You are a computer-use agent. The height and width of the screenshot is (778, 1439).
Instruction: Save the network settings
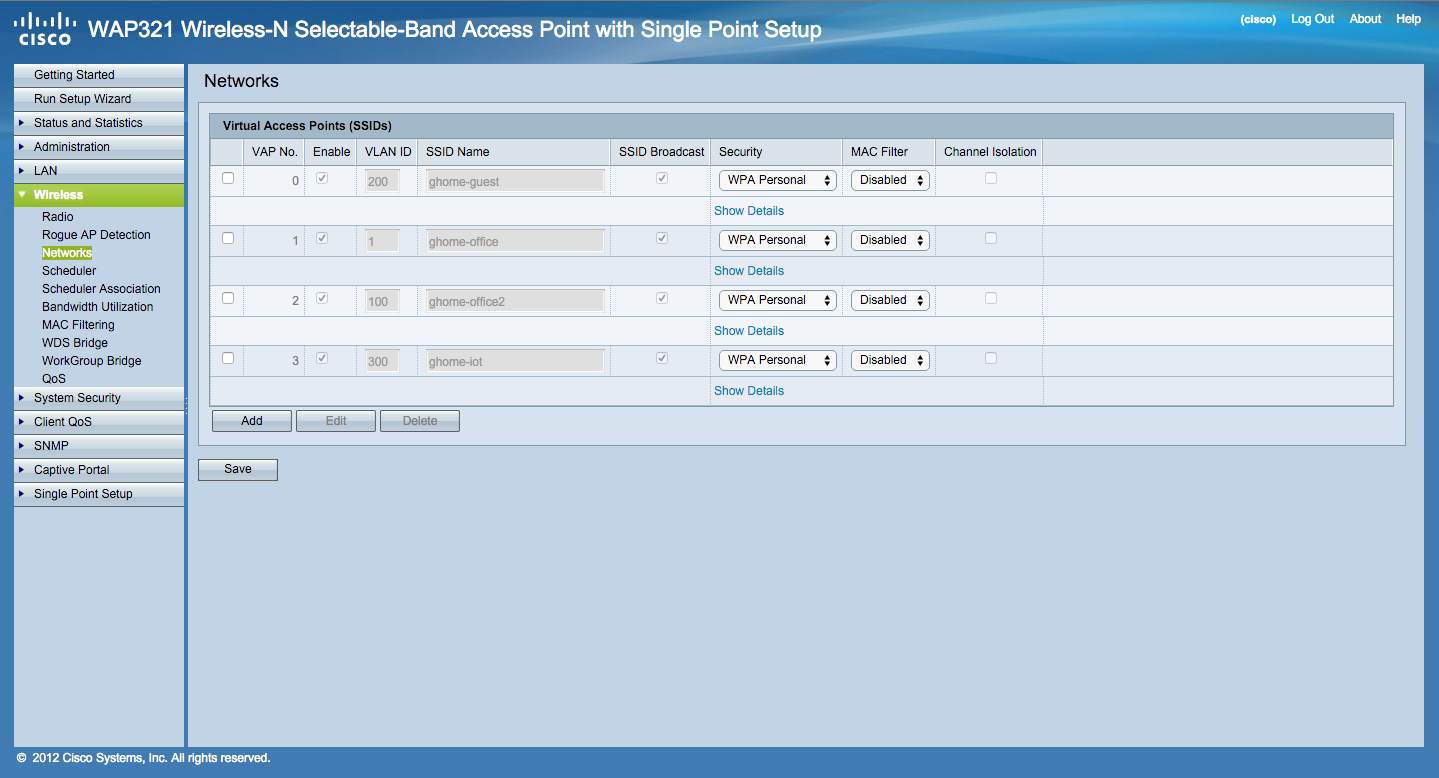[x=238, y=469]
